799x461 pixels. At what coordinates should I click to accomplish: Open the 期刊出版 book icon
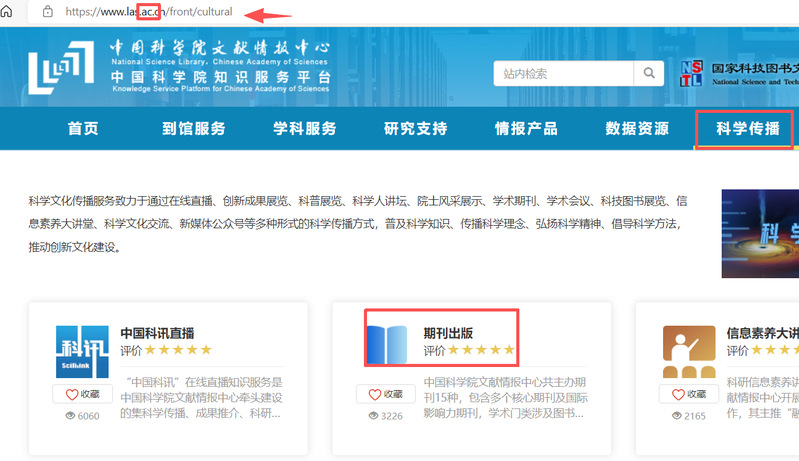coord(390,343)
